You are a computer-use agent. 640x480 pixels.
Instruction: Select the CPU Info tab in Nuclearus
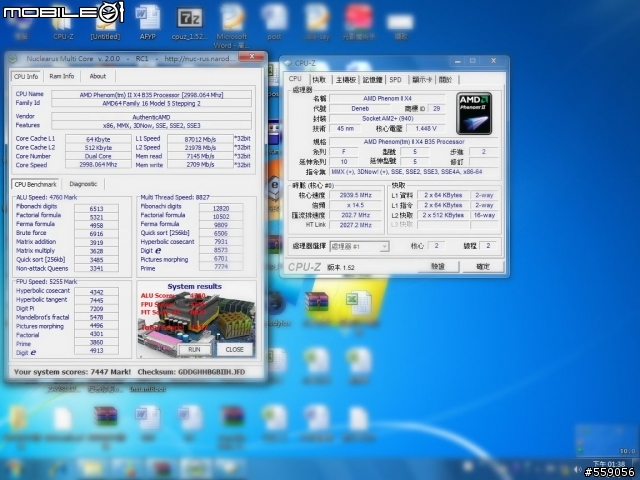(x=26, y=77)
